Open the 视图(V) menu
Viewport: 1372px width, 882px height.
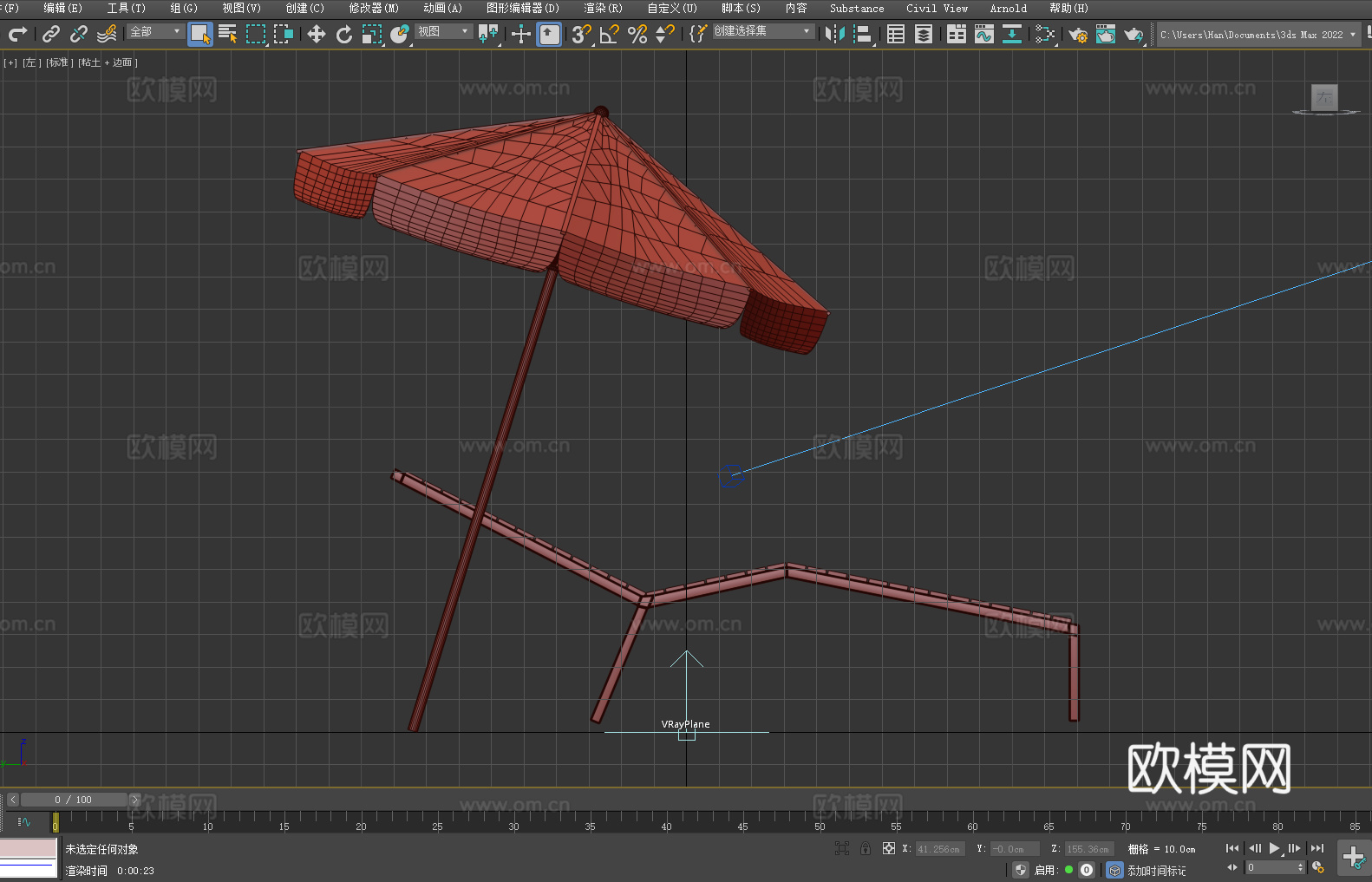point(241,8)
